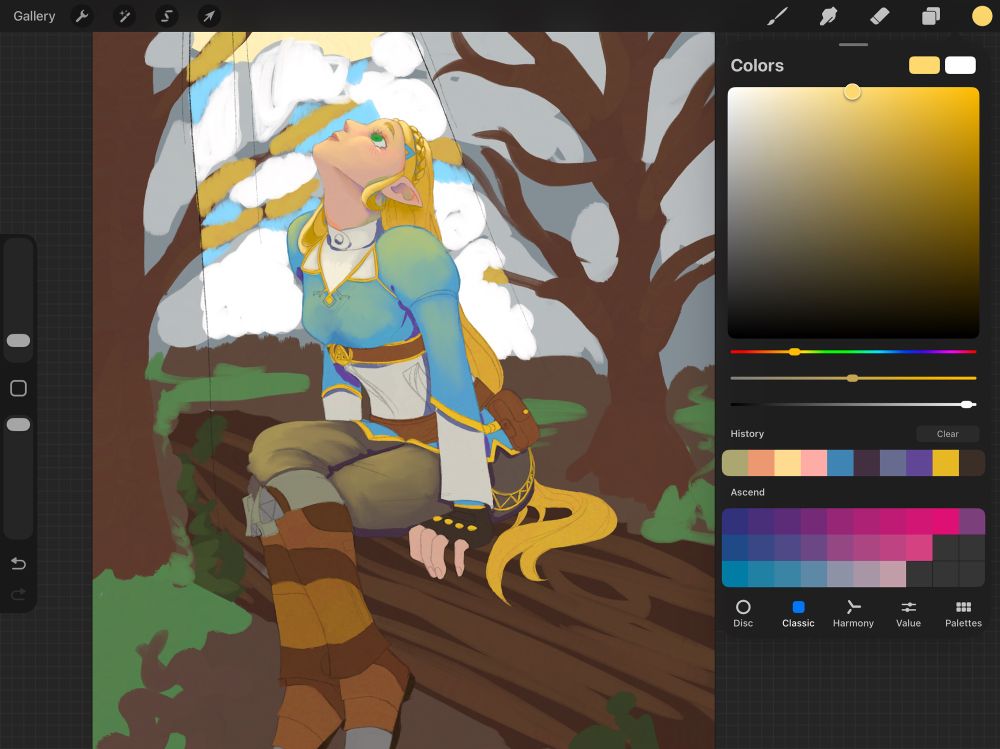Return to the Gallery
This screenshot has height=749, width=1000.
coord(34,16)
